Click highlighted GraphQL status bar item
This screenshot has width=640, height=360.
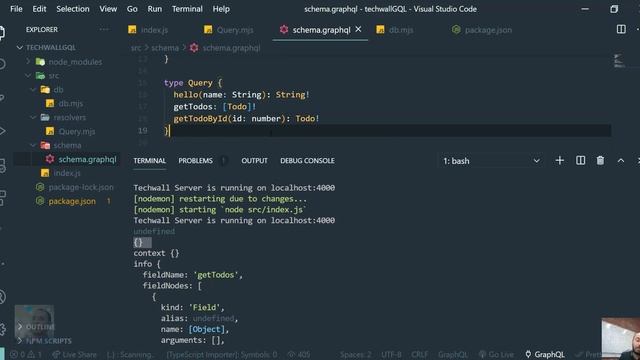coord(545,355)
